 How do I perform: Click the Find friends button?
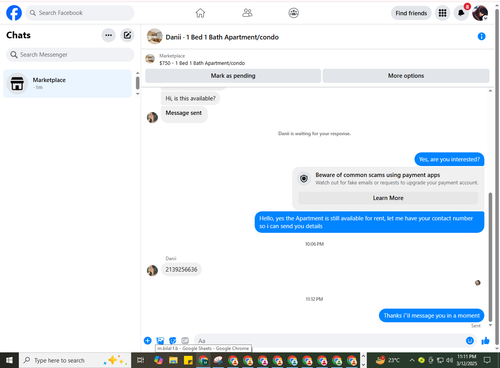pyautogui.click(x=411, y=13)
